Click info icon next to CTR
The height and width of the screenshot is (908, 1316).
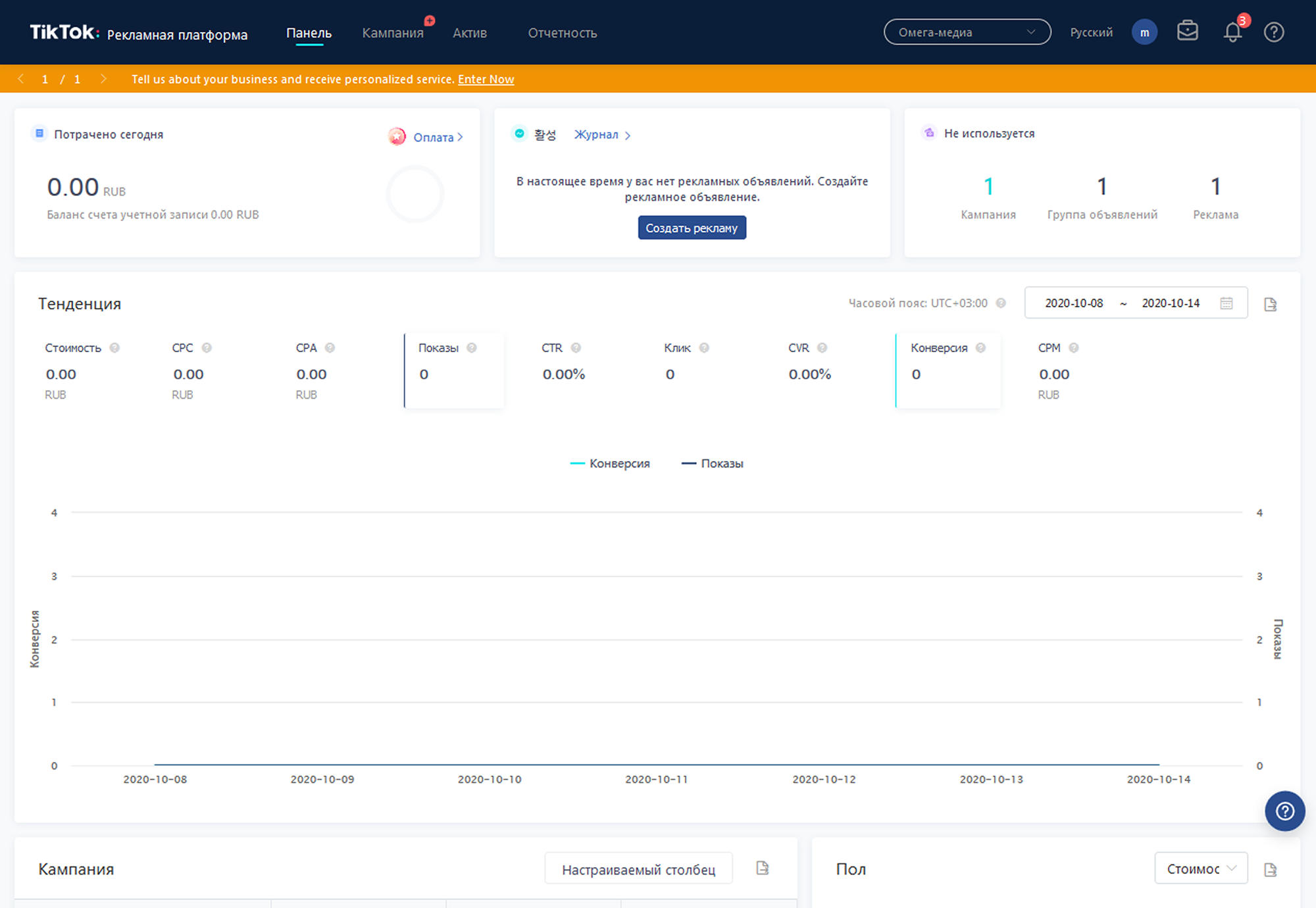(x=576, y=348)
